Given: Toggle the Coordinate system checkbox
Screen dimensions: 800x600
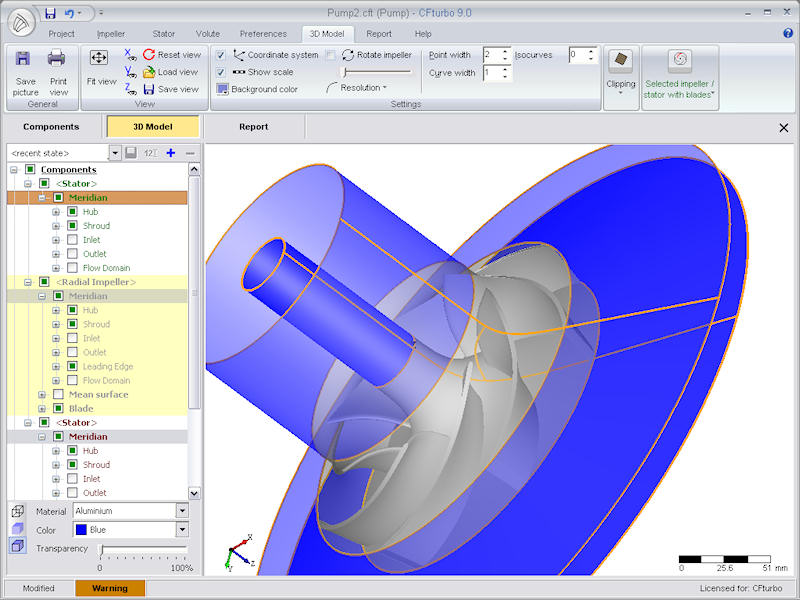Looking at the screenshot, I should 220,55.
